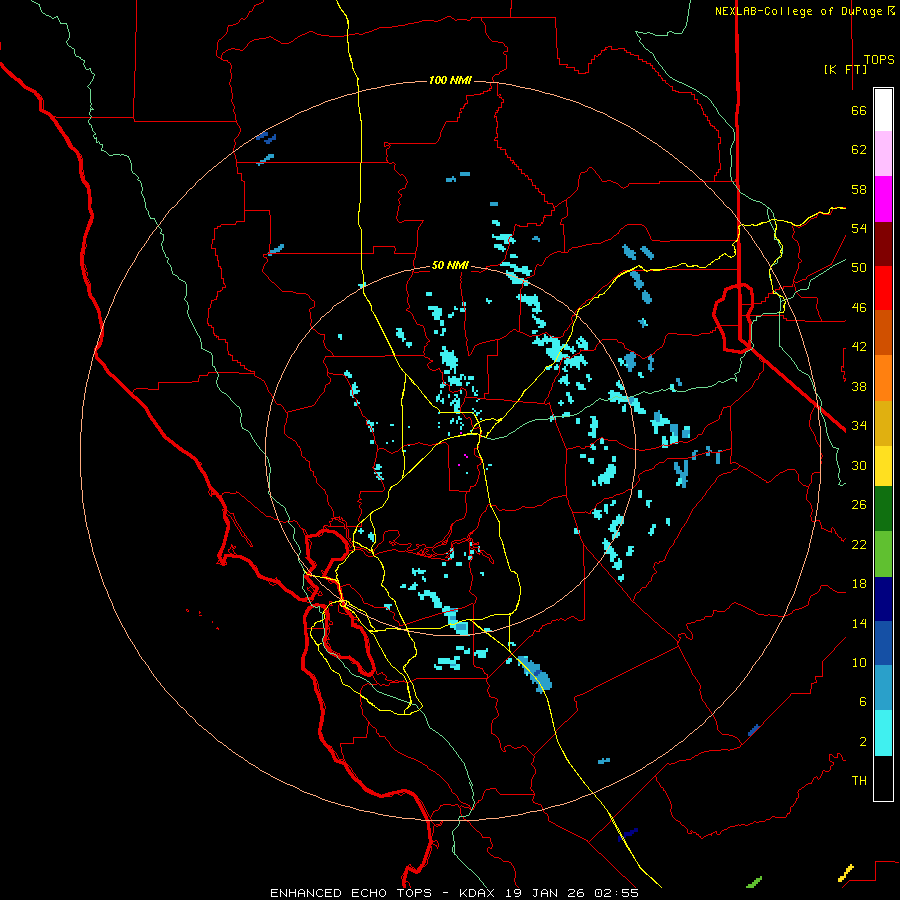Click the NEXLAB-College of DuPage credit text
This screenshot has height=900, width=900.
(x=804, y=11)
